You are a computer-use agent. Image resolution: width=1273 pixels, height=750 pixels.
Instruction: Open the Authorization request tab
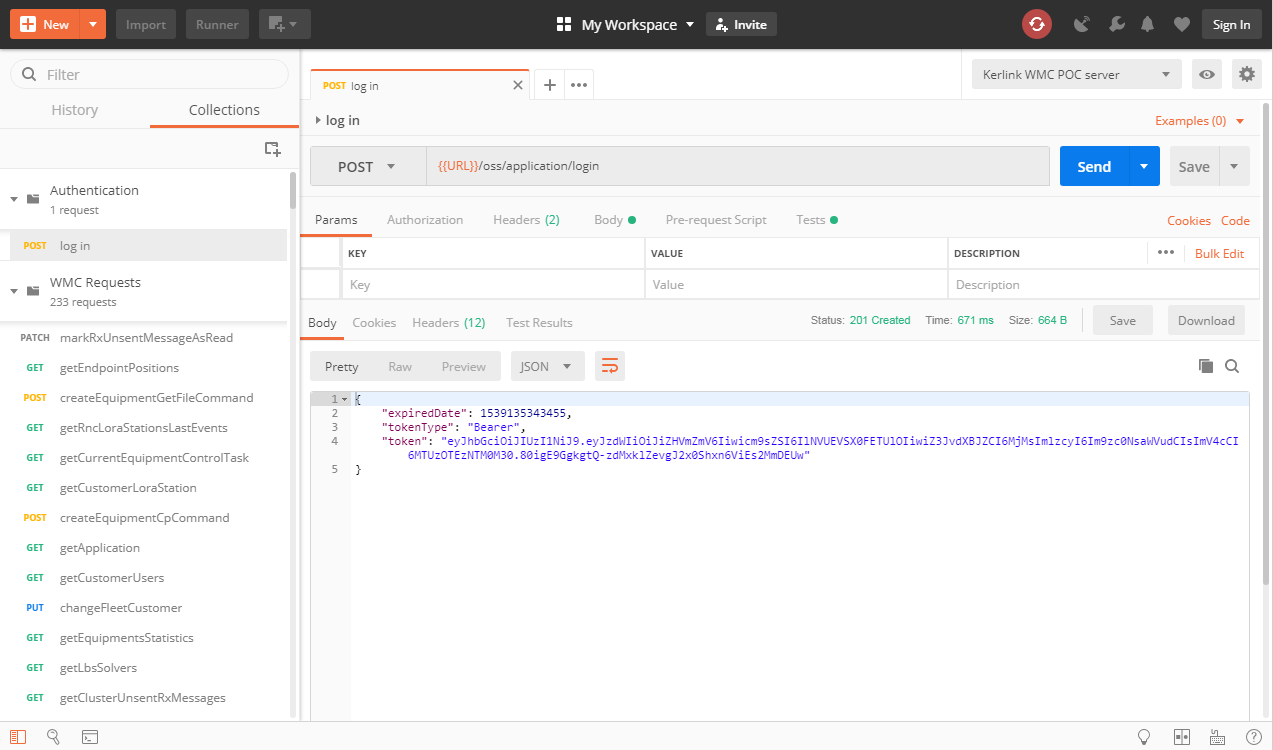pos(425,220)
